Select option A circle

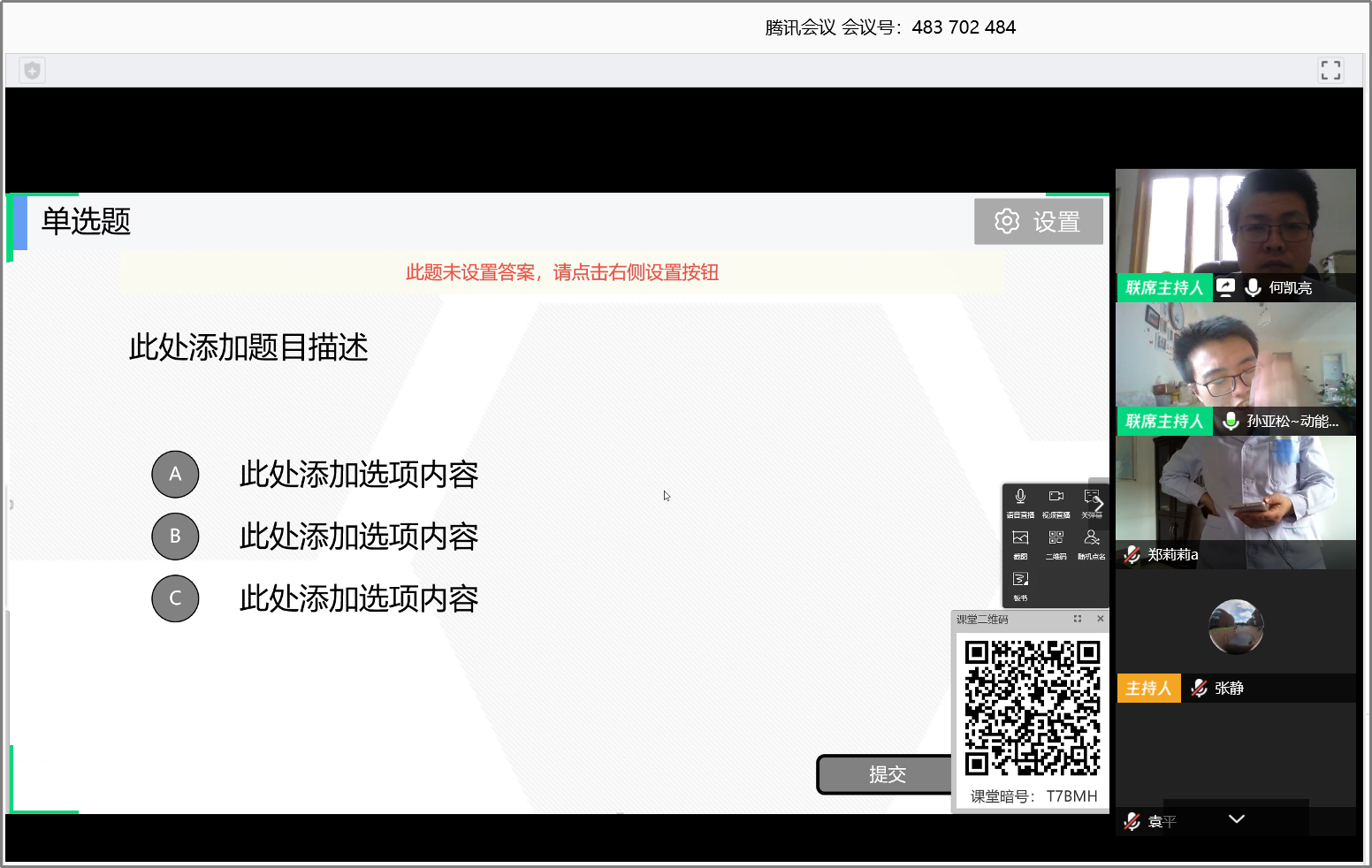point(175,474)
